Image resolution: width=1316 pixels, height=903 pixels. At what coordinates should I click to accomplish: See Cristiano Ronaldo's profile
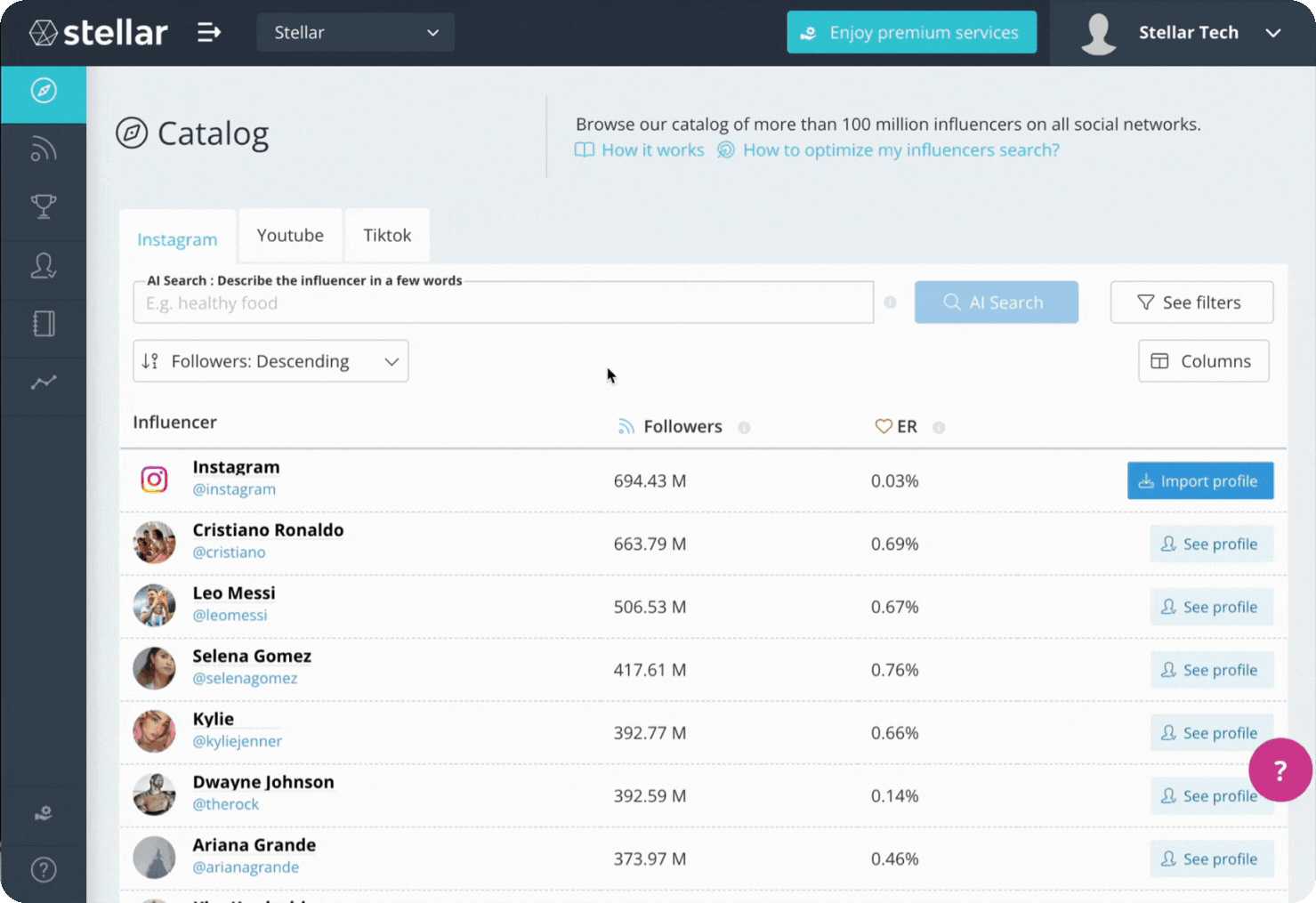click(x=1211, y=544)
